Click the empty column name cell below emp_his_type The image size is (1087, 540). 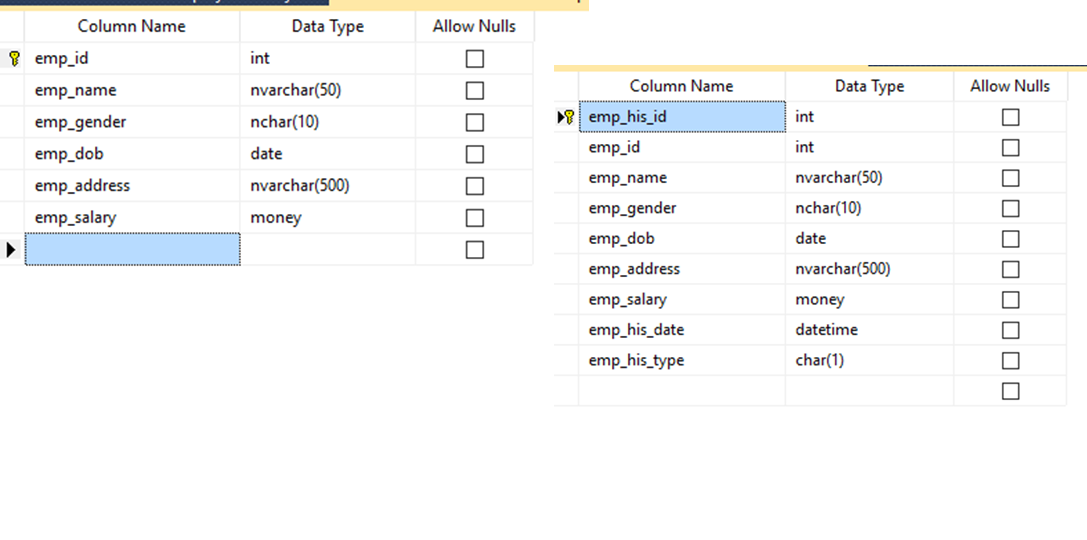point(682,391)
